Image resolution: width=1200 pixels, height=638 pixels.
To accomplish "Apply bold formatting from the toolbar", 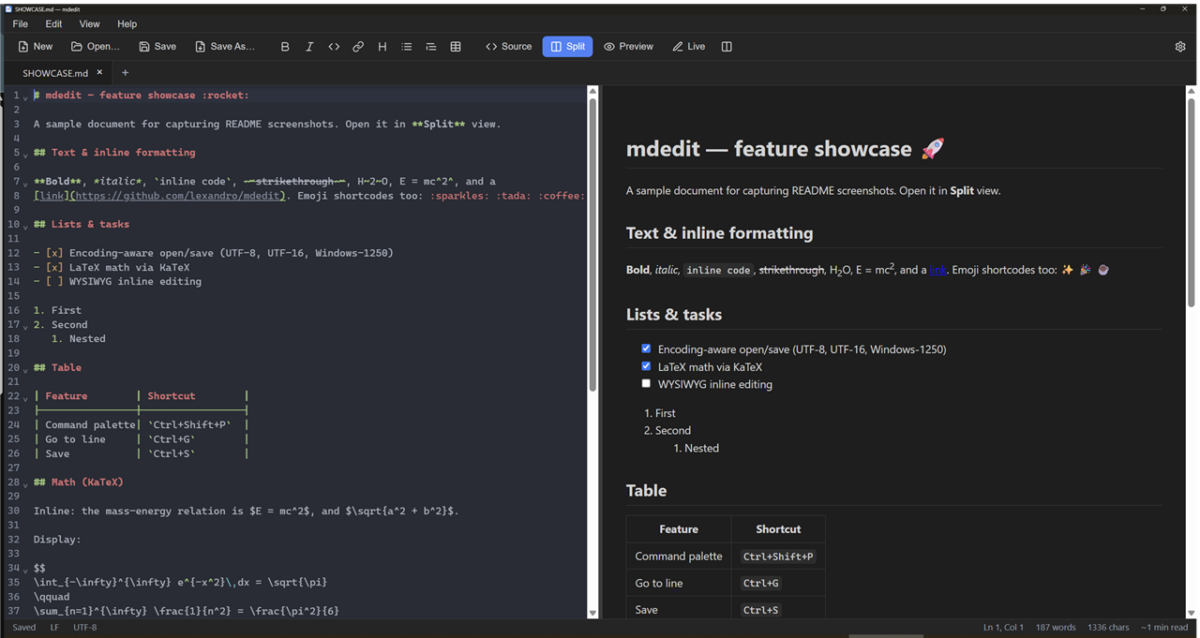I will (285, 47).
